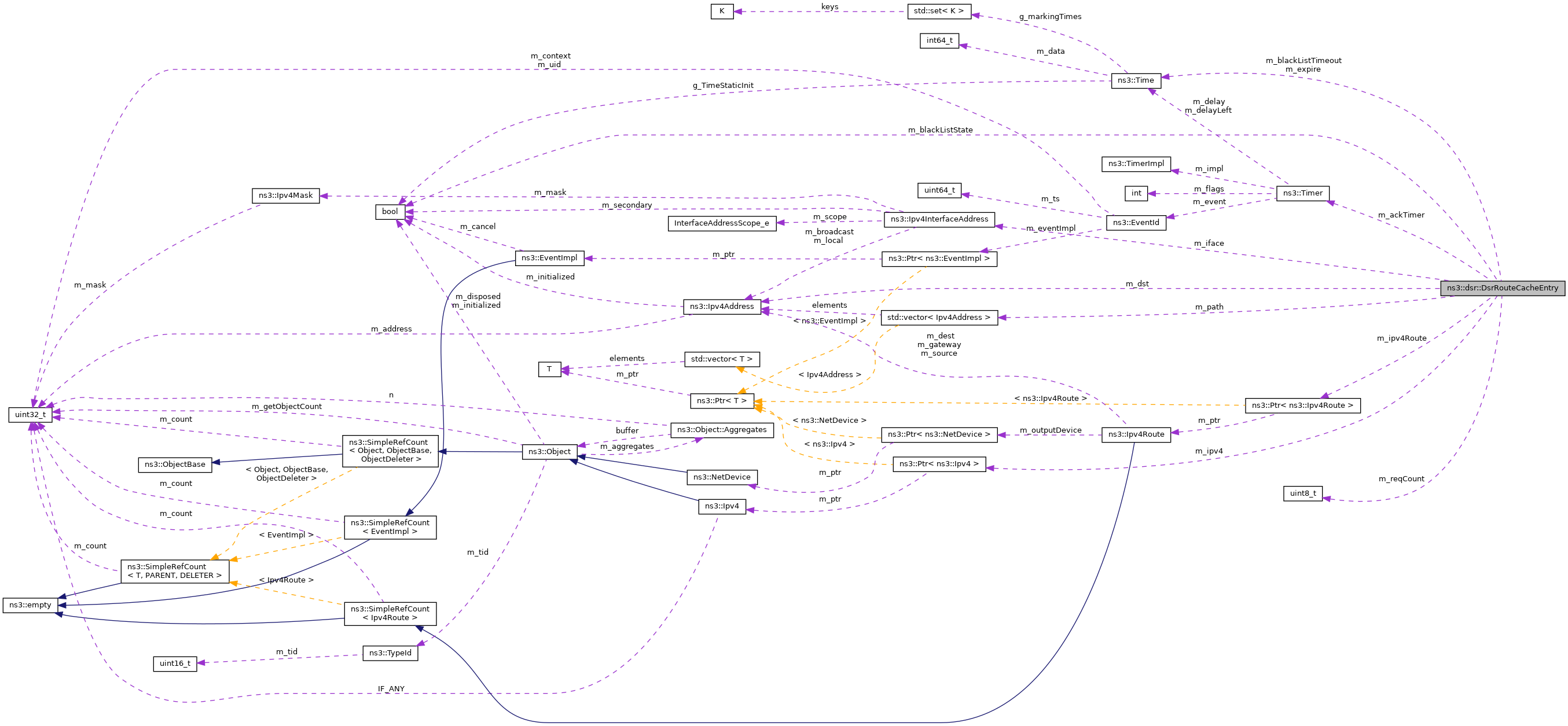Click the IF_ANY edge label
The height and width of the screenshot is (726, 1568).
tap(391, 690)
